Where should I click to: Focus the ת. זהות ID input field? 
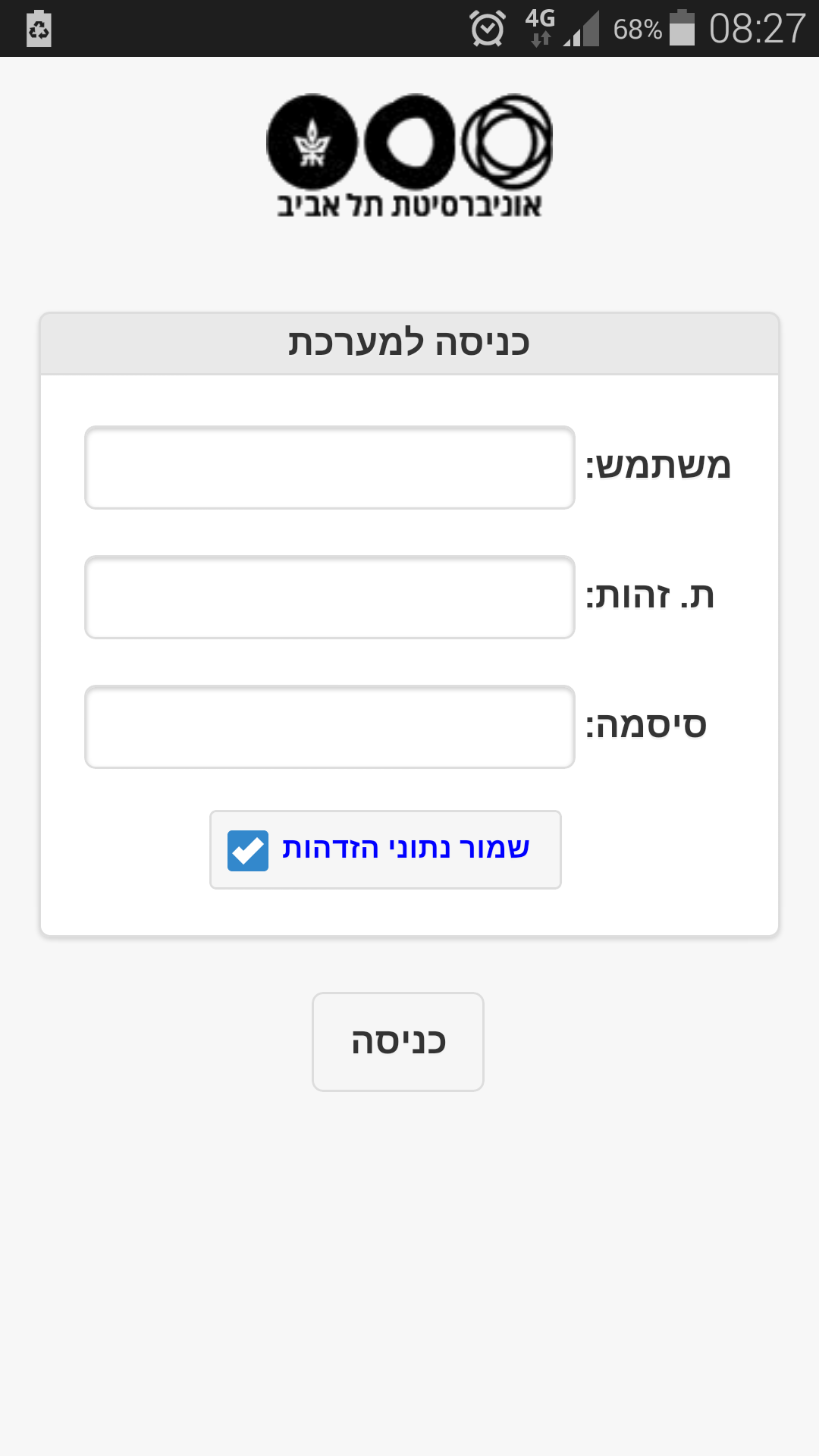pos(329,597)
